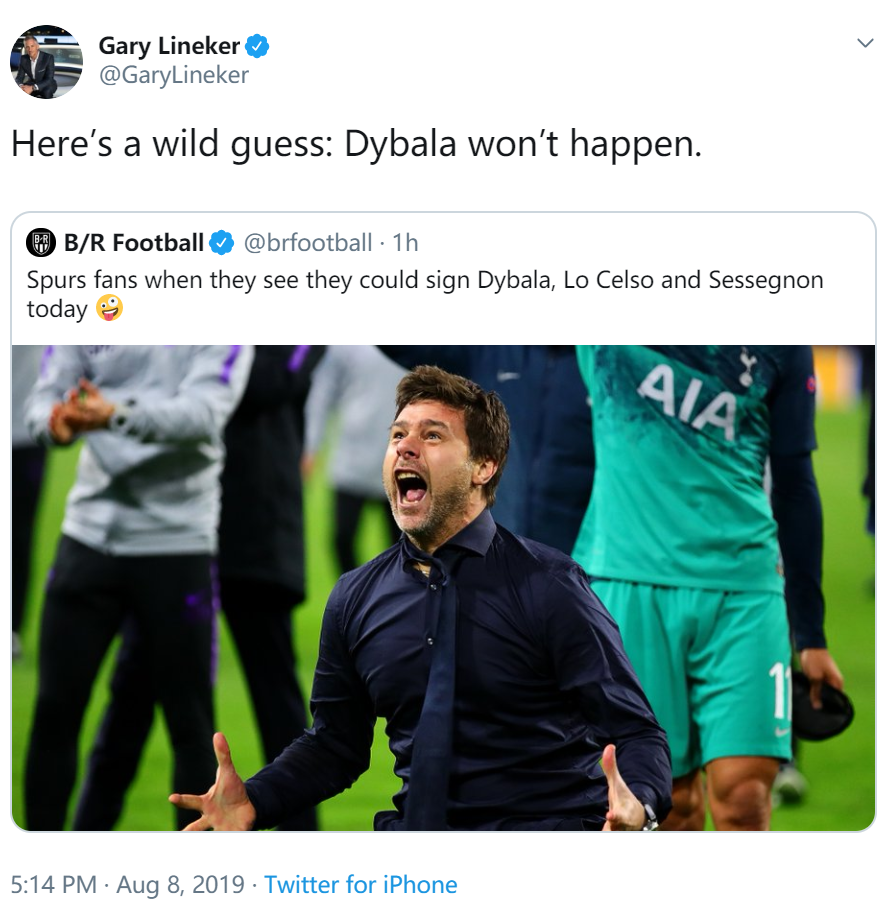Open Gary Lineker's profile avatar

46,61
